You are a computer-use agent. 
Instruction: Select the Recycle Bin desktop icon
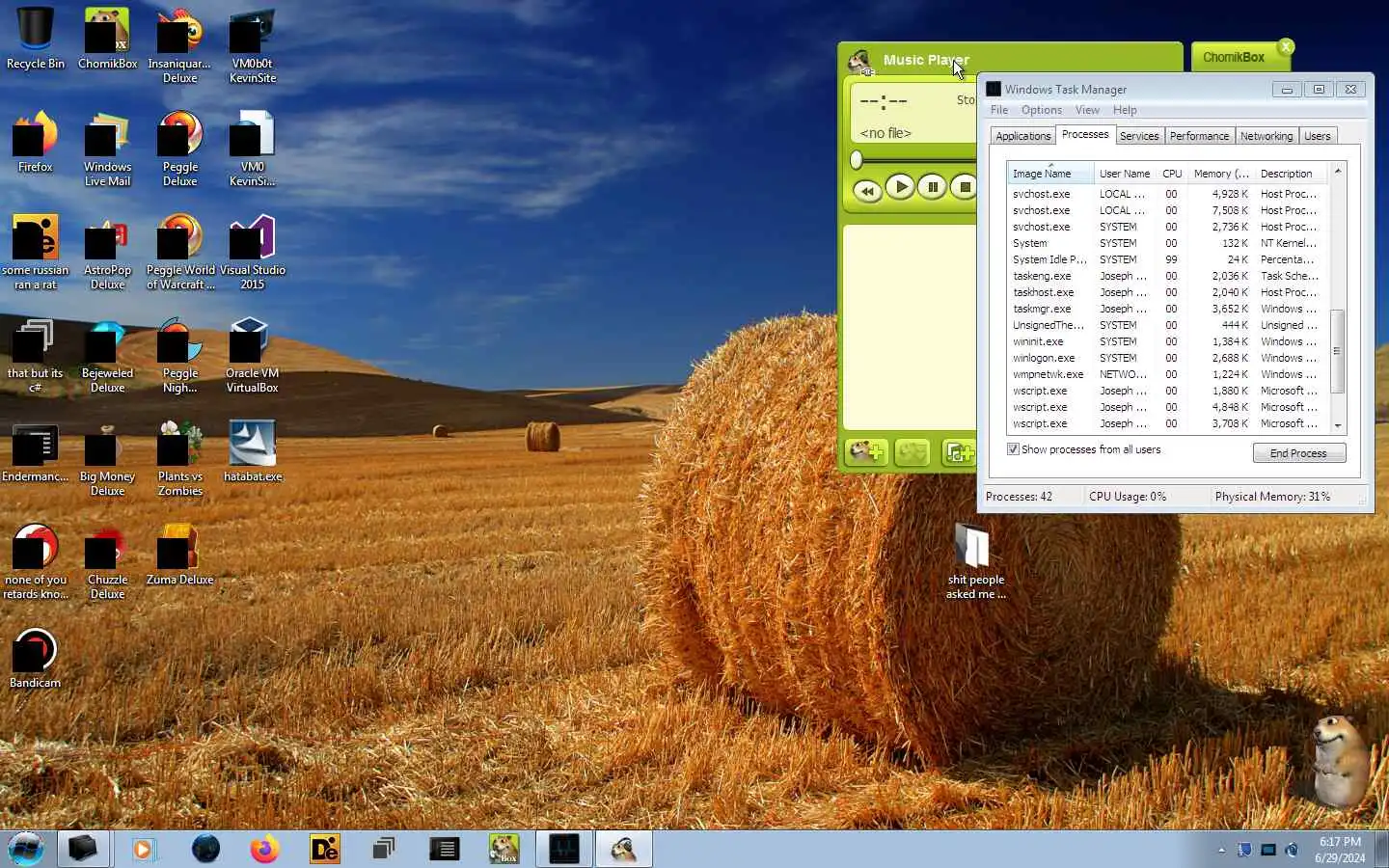point(36,39)
